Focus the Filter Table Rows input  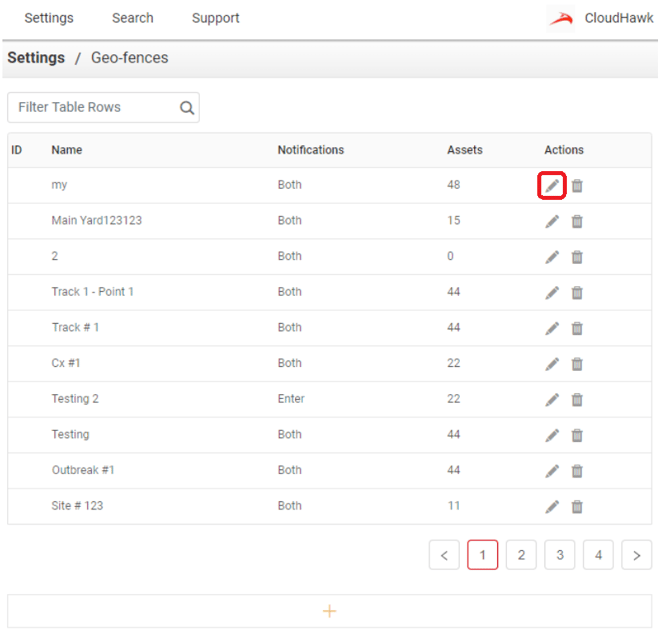pyautogui.click(x=93, y=108)
